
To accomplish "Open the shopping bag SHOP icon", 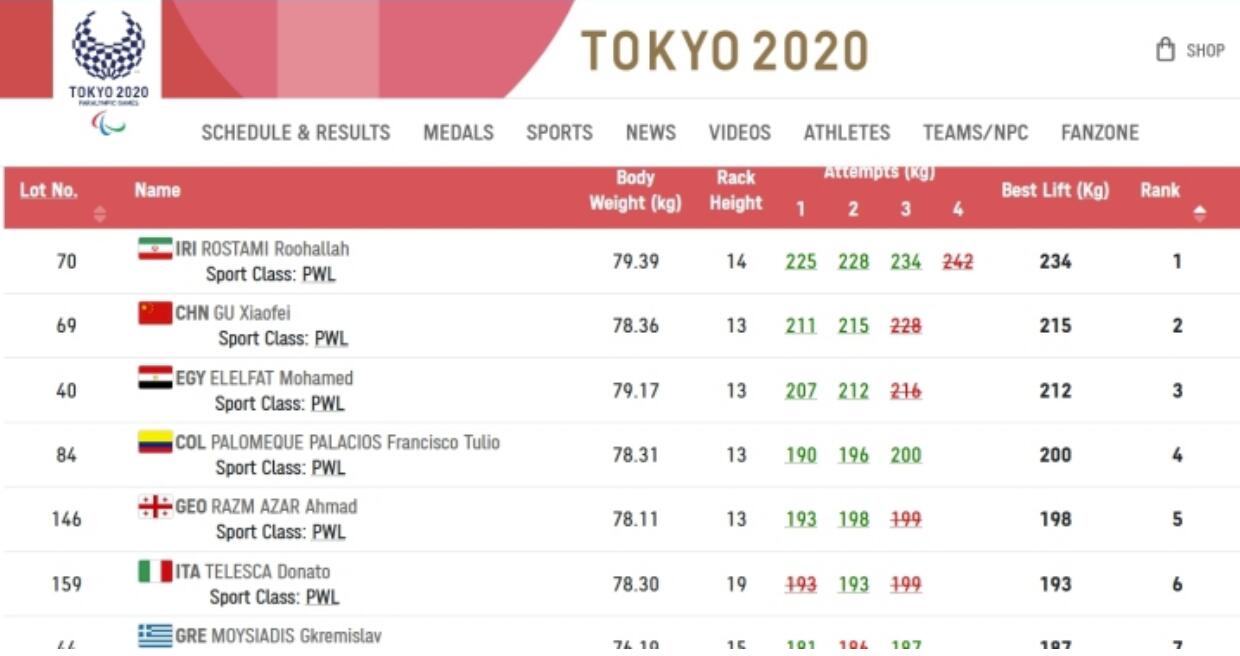I will coord(1165,50).
